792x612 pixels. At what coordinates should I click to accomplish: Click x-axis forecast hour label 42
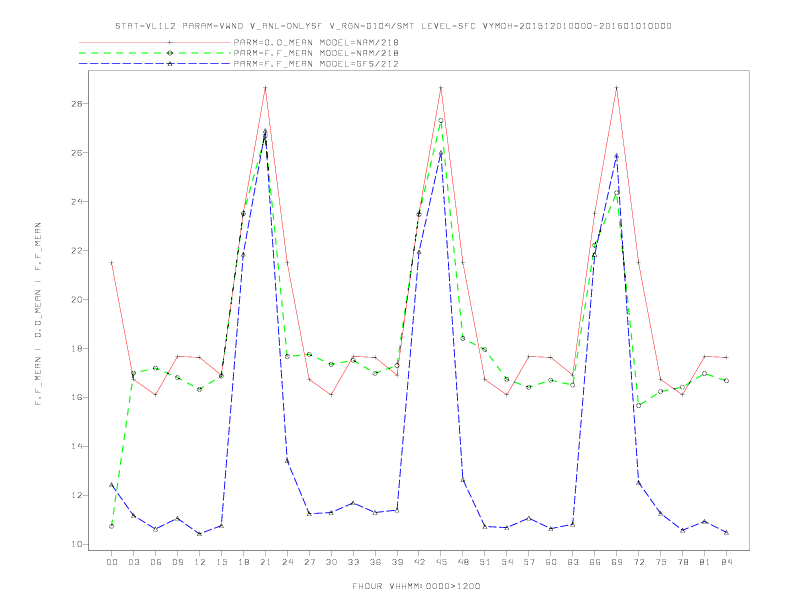[419, 562]
